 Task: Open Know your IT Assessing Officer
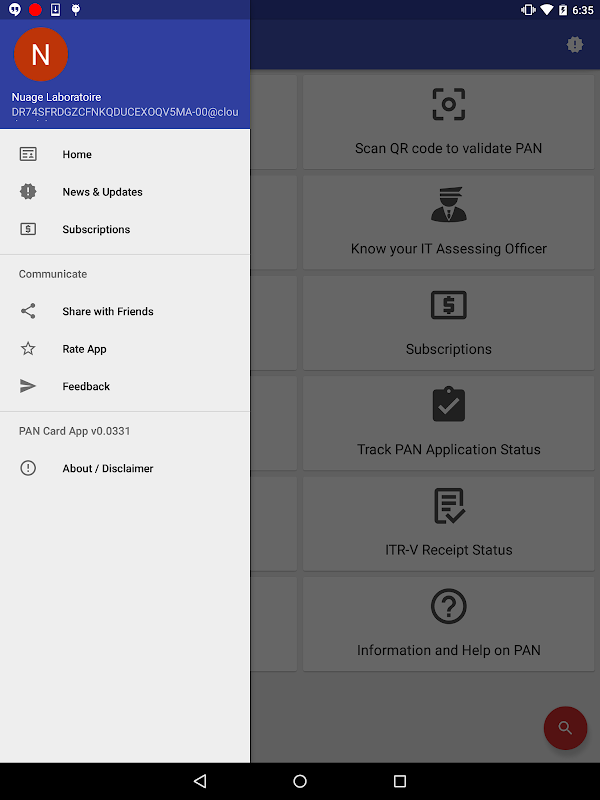click(448, 222)
